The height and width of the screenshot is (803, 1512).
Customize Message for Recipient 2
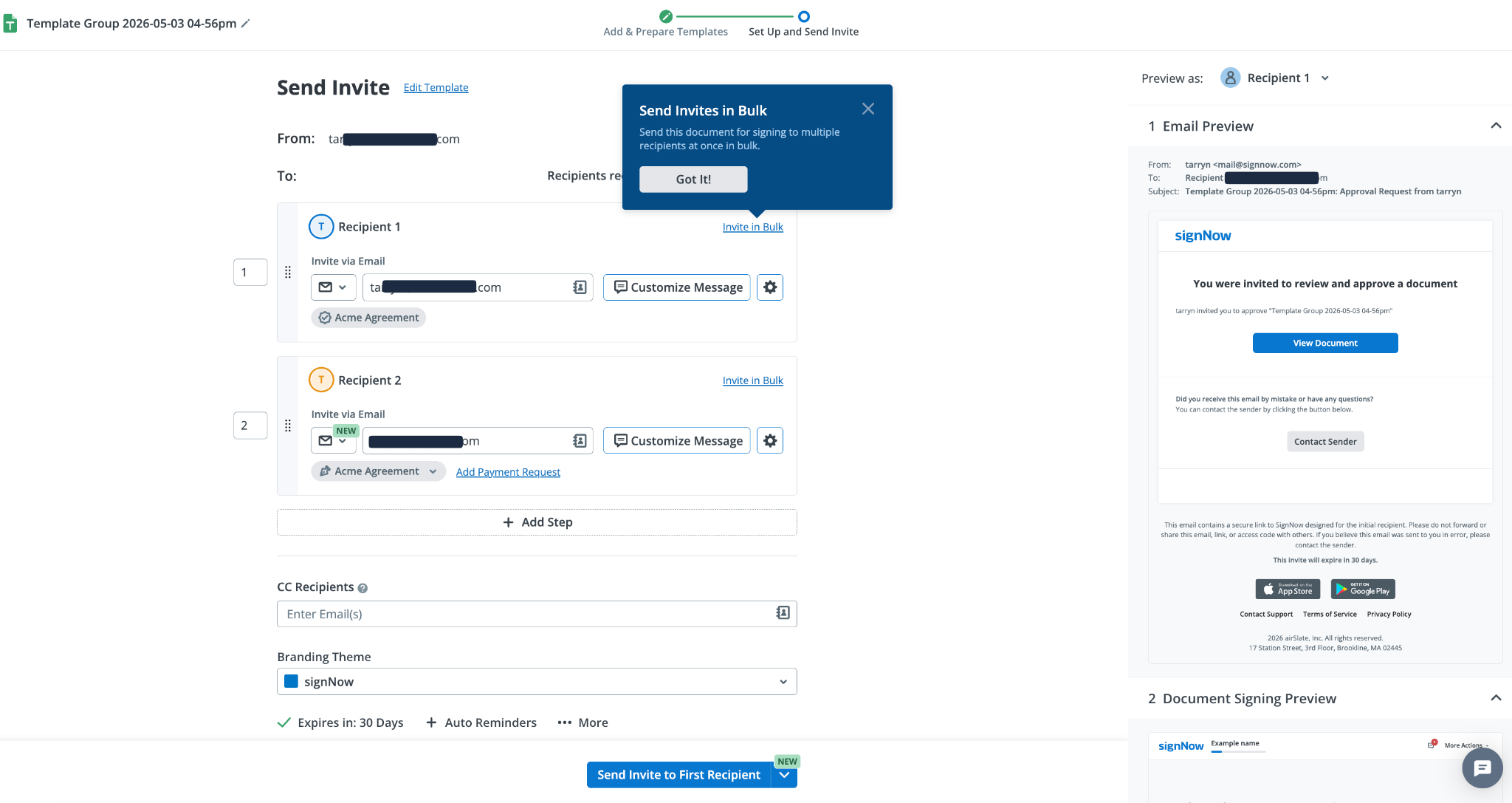(677, 441)
